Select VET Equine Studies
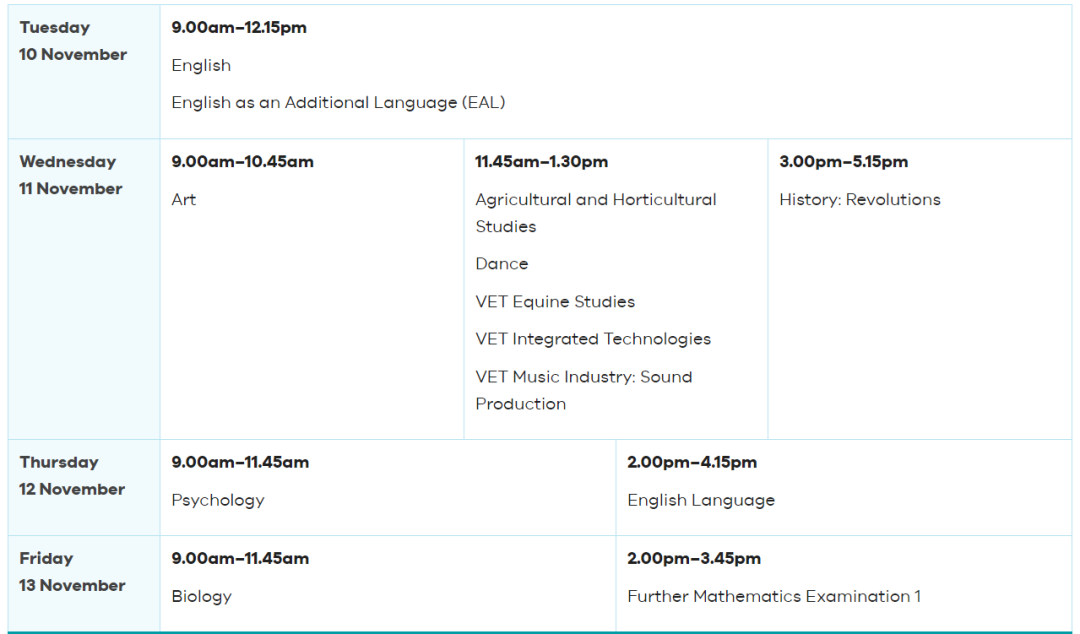 pos(555,301)
